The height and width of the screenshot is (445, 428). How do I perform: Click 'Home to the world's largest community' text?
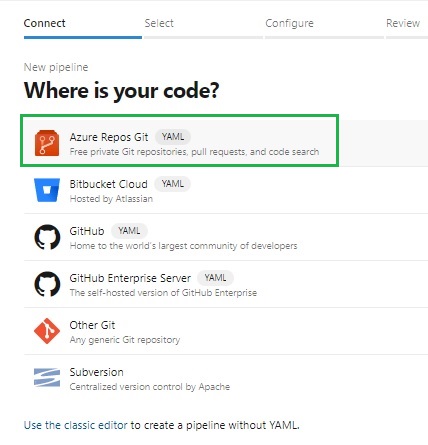[x=183, y=246]
